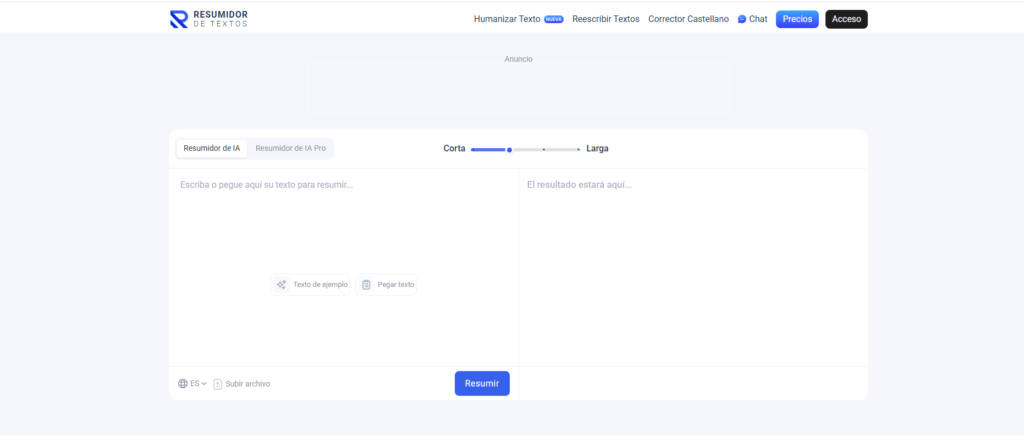Image resolution: width=1024 pixels, height=441 pixels.
Task: Select the slider end stop beside Larga
Action: click(x=578, y=149)
